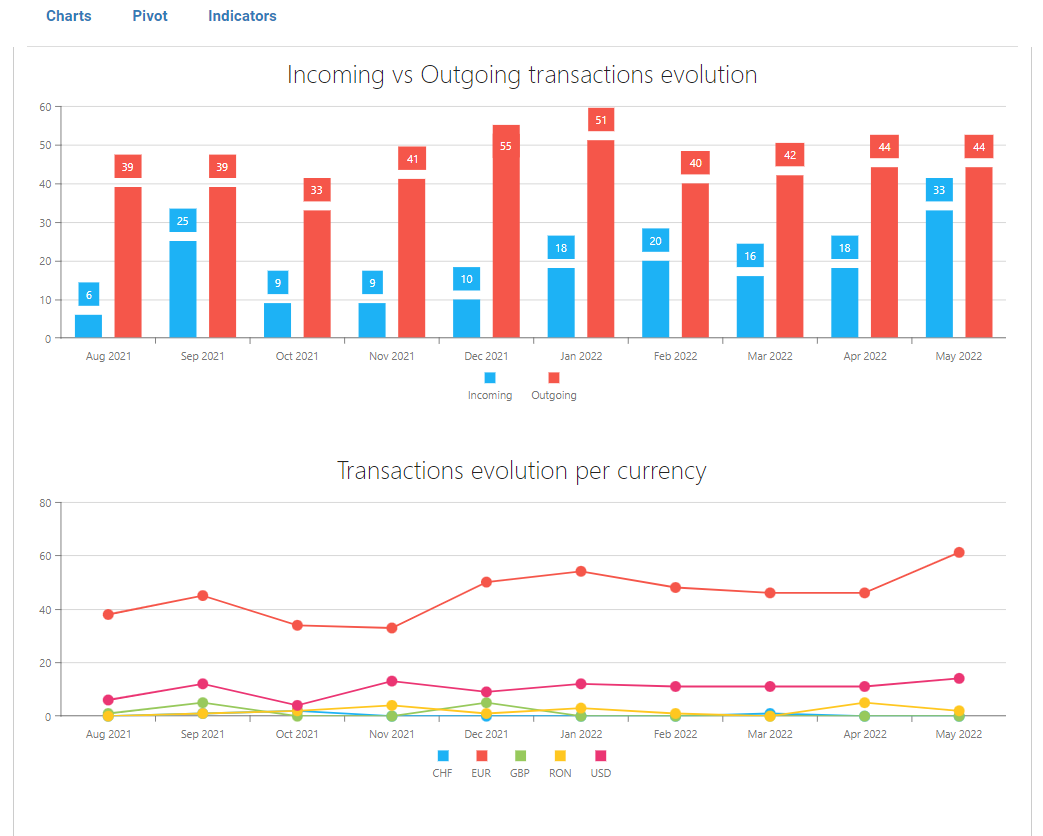Click the EUR data point for May 2022

pos(959,552)
